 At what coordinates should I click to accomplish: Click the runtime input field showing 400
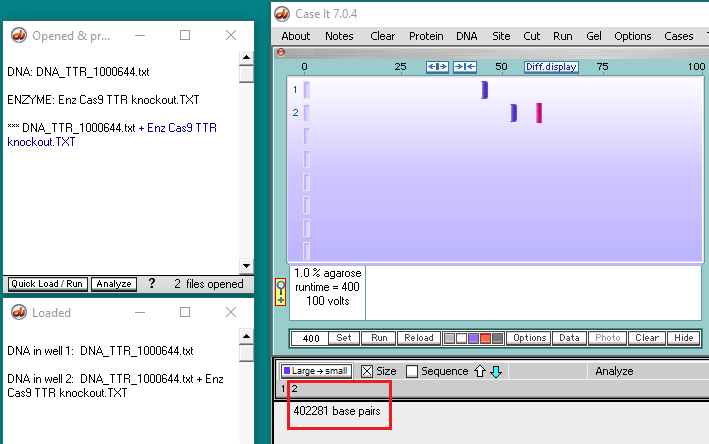[x=310, y=338]
